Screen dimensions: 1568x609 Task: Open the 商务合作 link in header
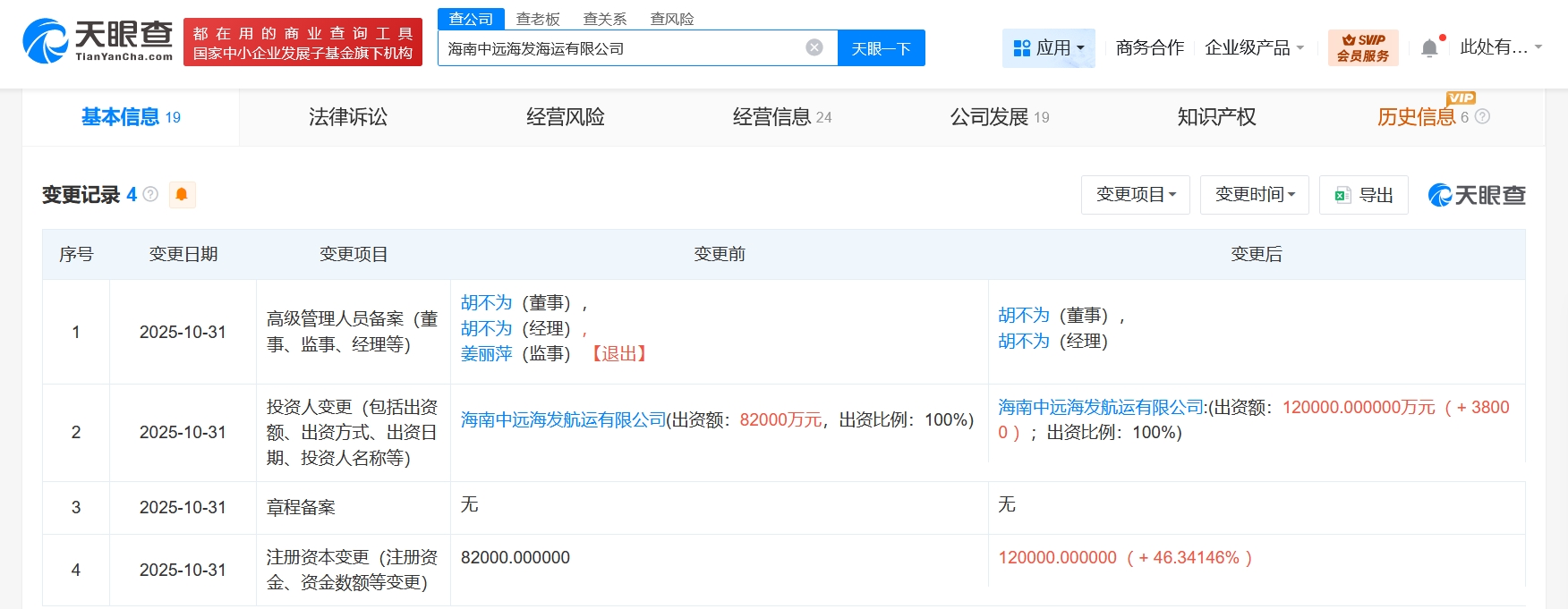[x=1149, y=48]
